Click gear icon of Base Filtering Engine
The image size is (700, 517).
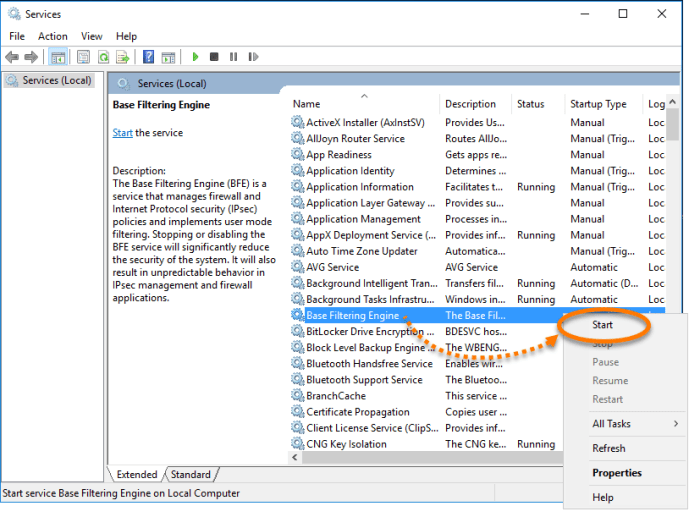coord(297,315)
